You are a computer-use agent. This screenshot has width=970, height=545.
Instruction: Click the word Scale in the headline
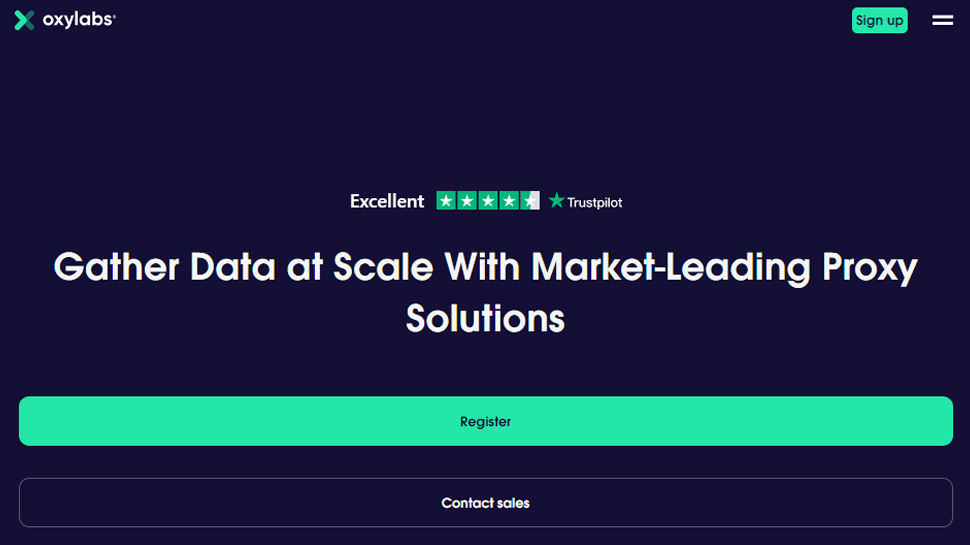[383, 267]
